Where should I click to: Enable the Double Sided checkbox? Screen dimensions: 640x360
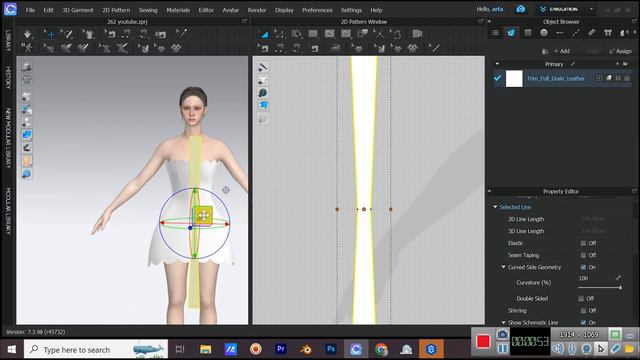(x=581, y=299)
